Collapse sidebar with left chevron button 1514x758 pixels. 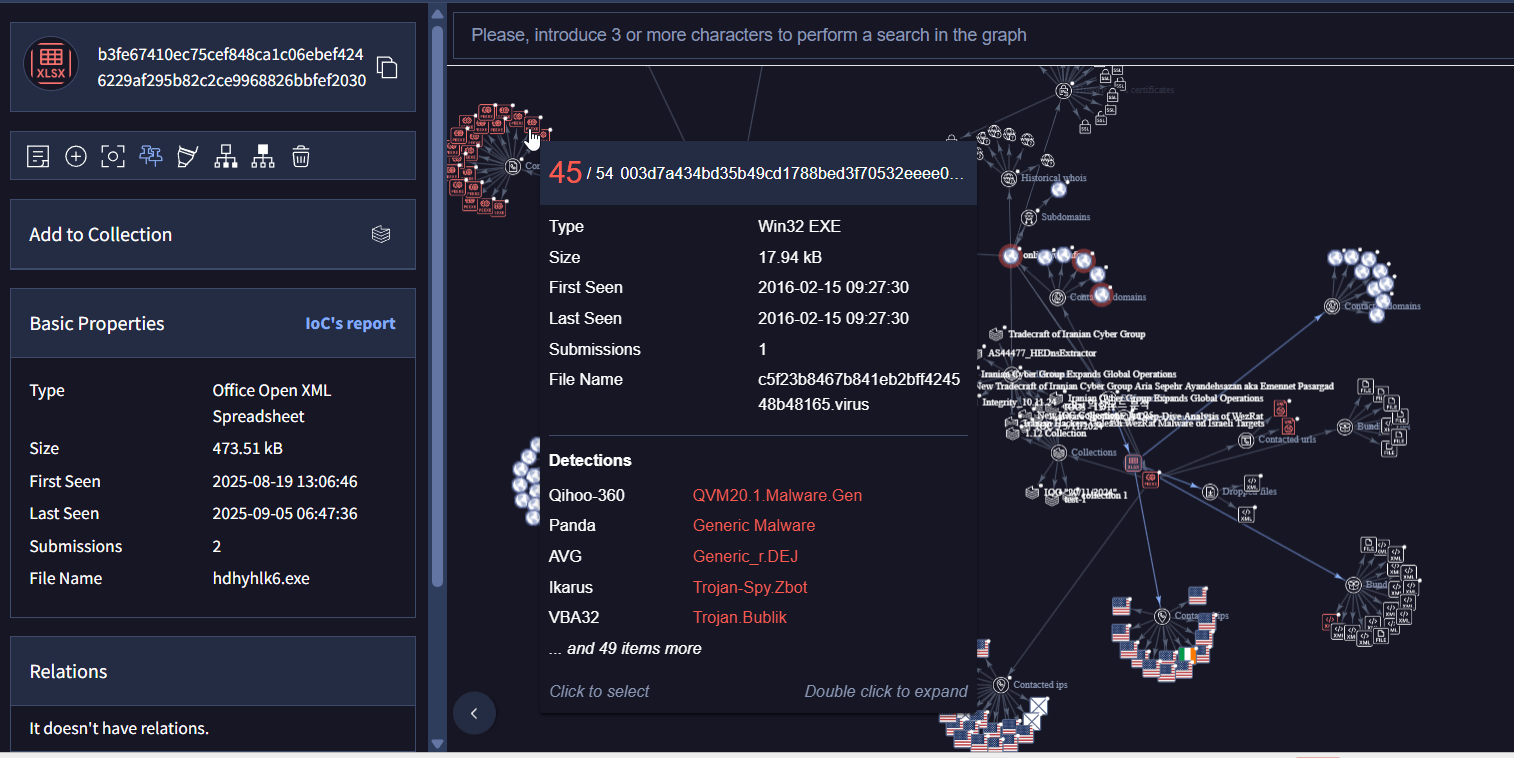click(x=474, y=713)
